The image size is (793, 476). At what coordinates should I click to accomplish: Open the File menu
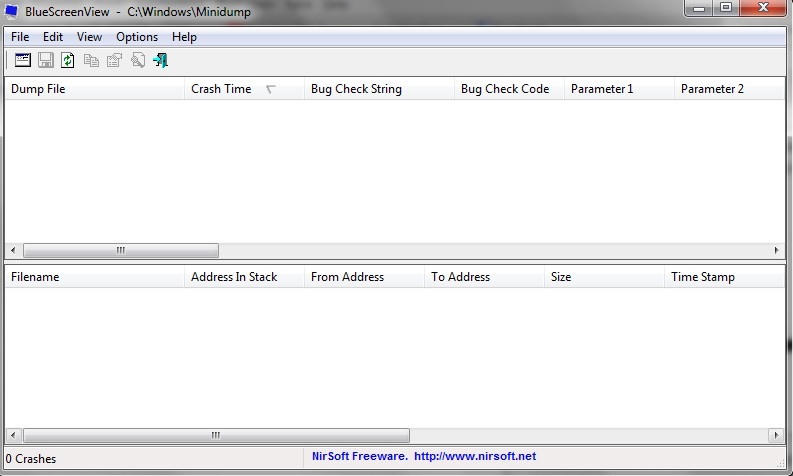(x=20, y=37)
